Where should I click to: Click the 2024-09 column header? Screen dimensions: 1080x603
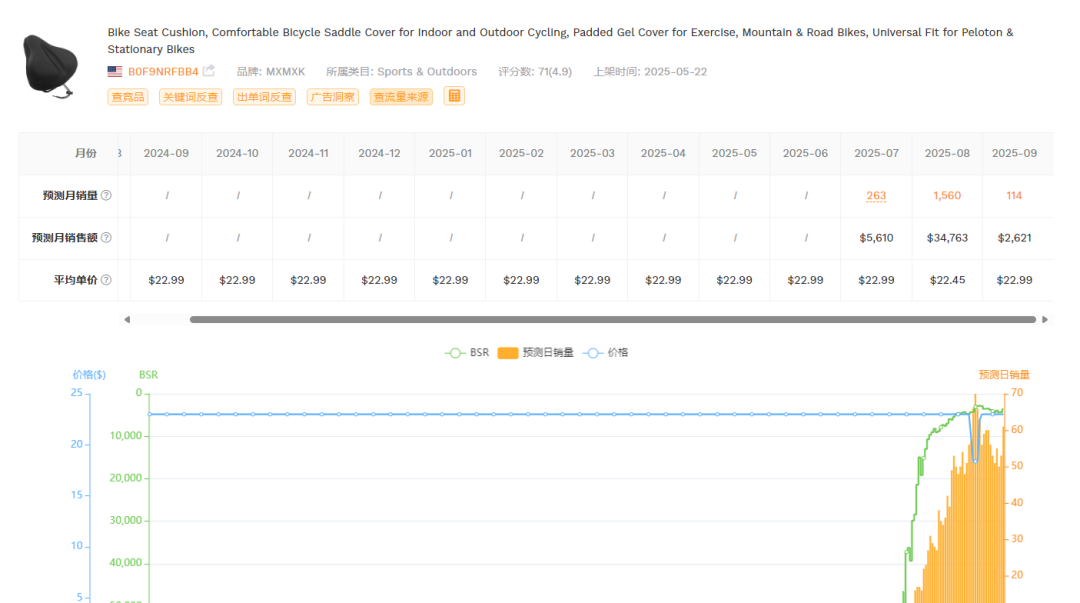[166, 153]
